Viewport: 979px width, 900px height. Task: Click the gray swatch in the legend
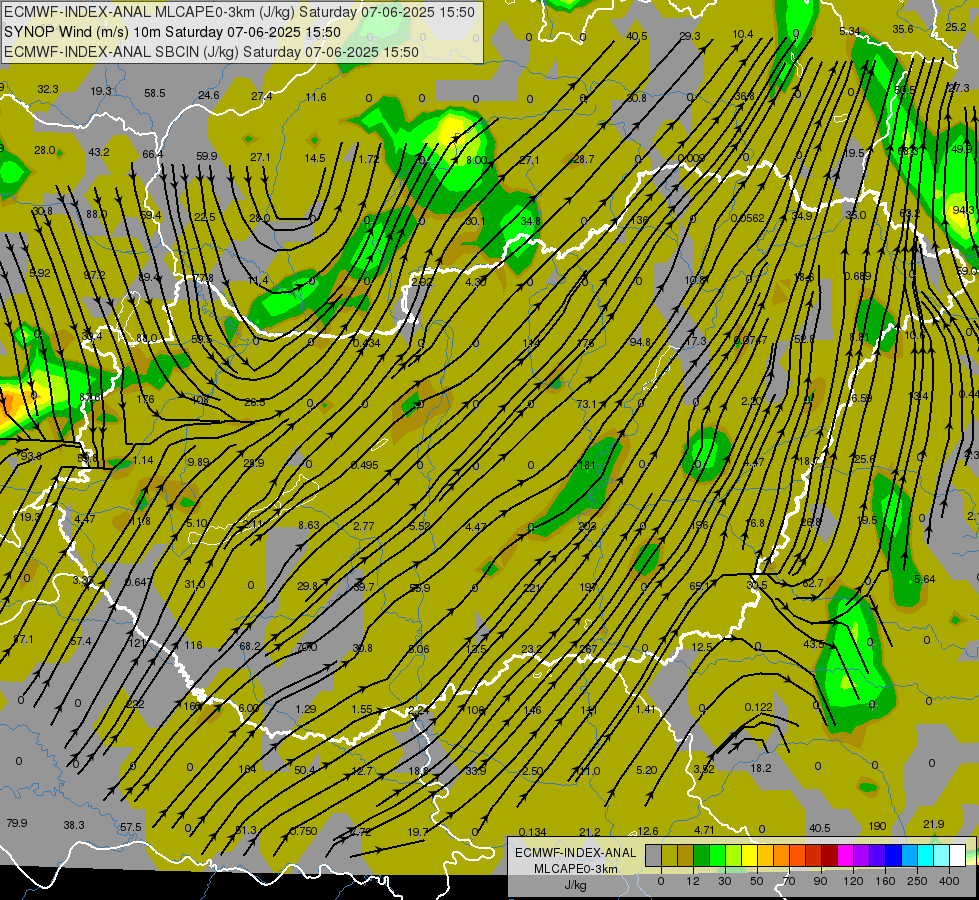[x=653, y=856]
